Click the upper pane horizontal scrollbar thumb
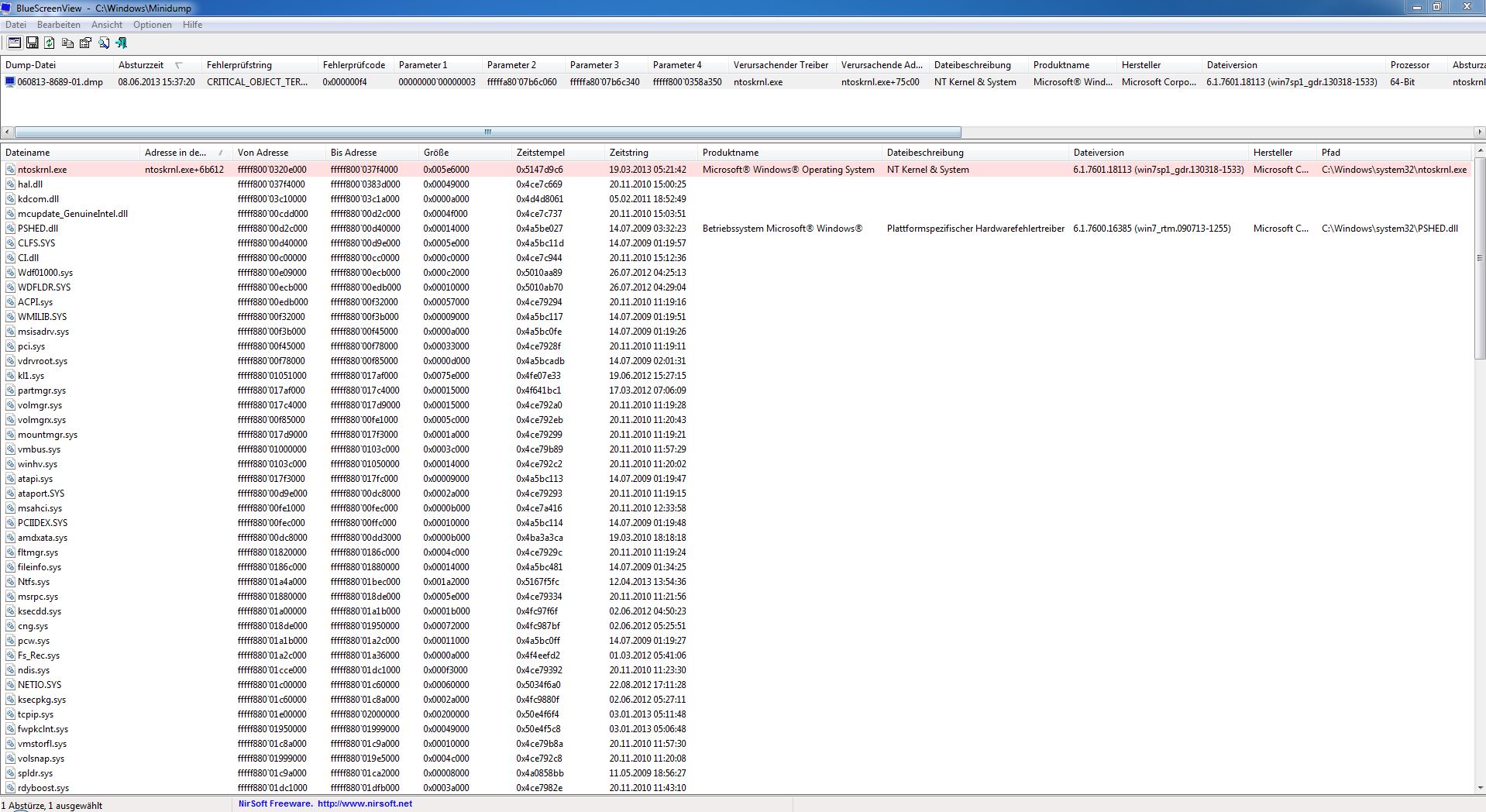The image size is (1486, 812). (x=488, y=132)
